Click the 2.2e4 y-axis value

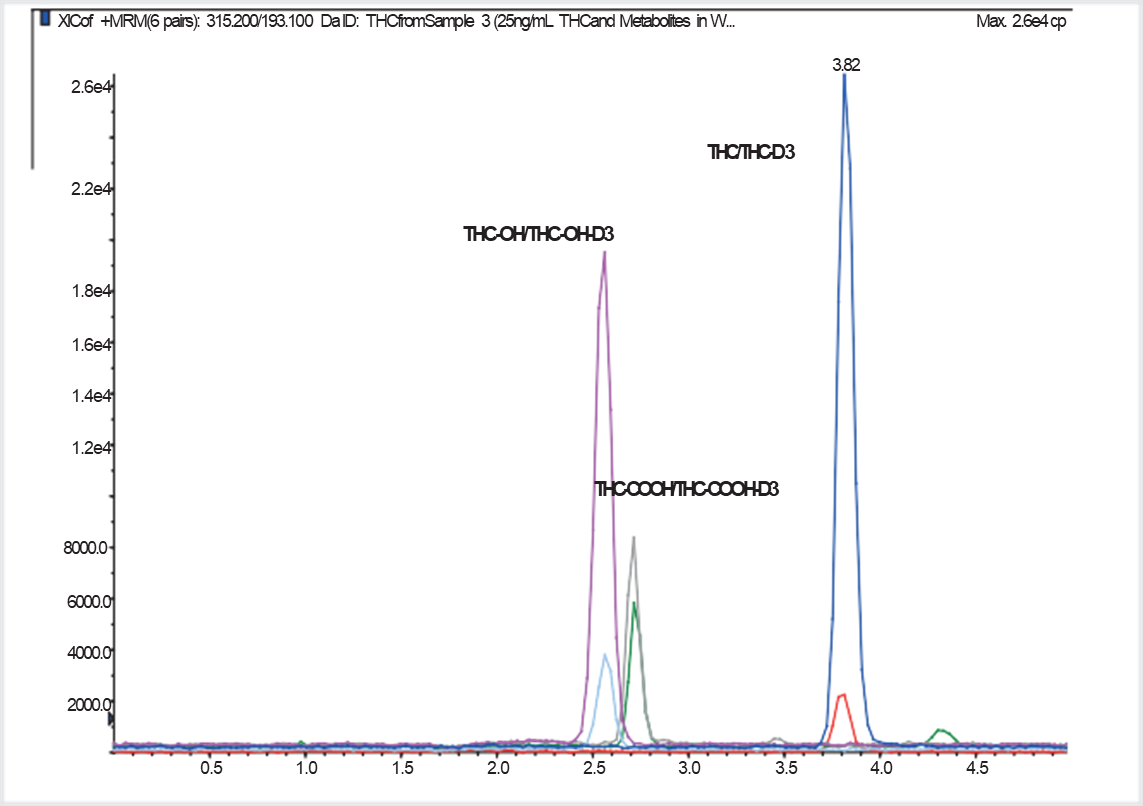click(91, 189)
